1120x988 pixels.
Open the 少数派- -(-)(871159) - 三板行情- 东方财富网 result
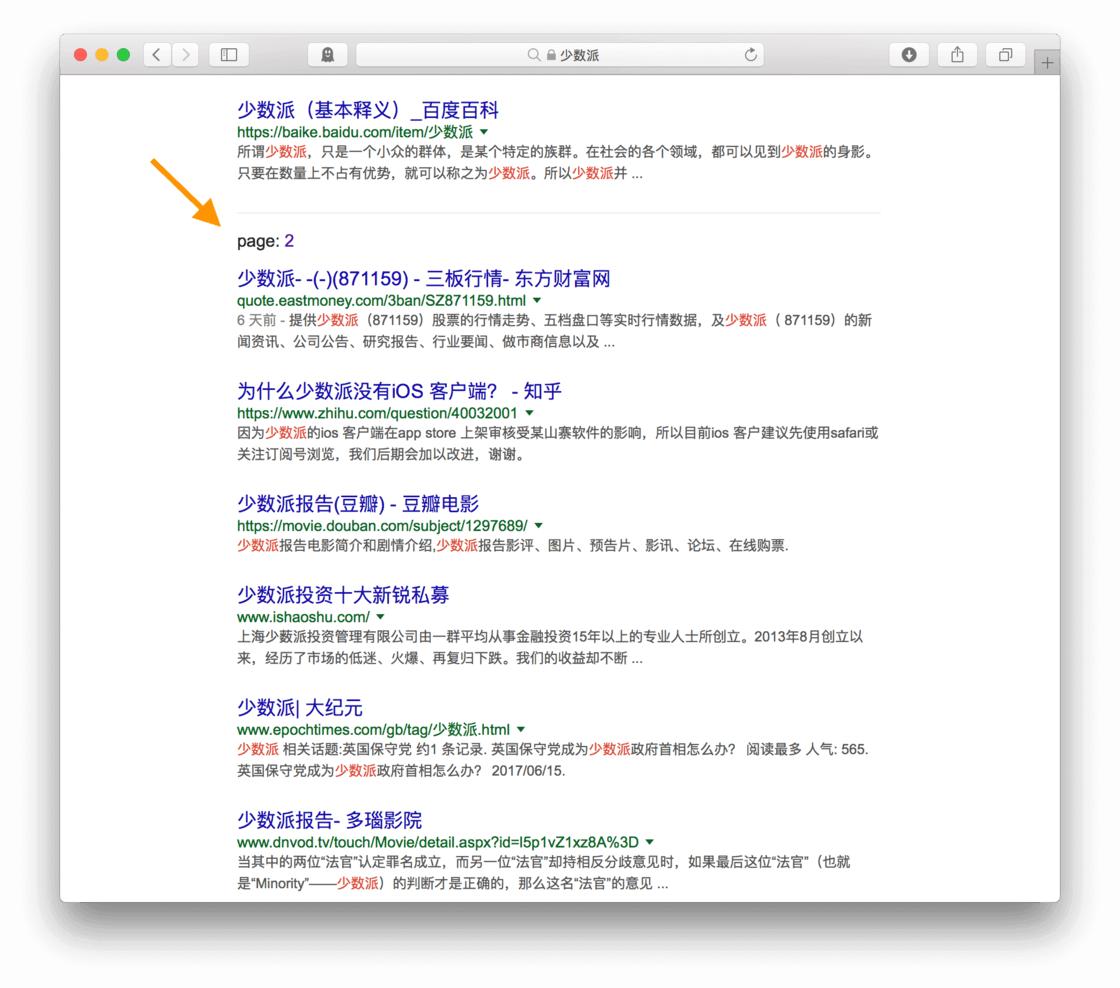click(x=424, y=279)
